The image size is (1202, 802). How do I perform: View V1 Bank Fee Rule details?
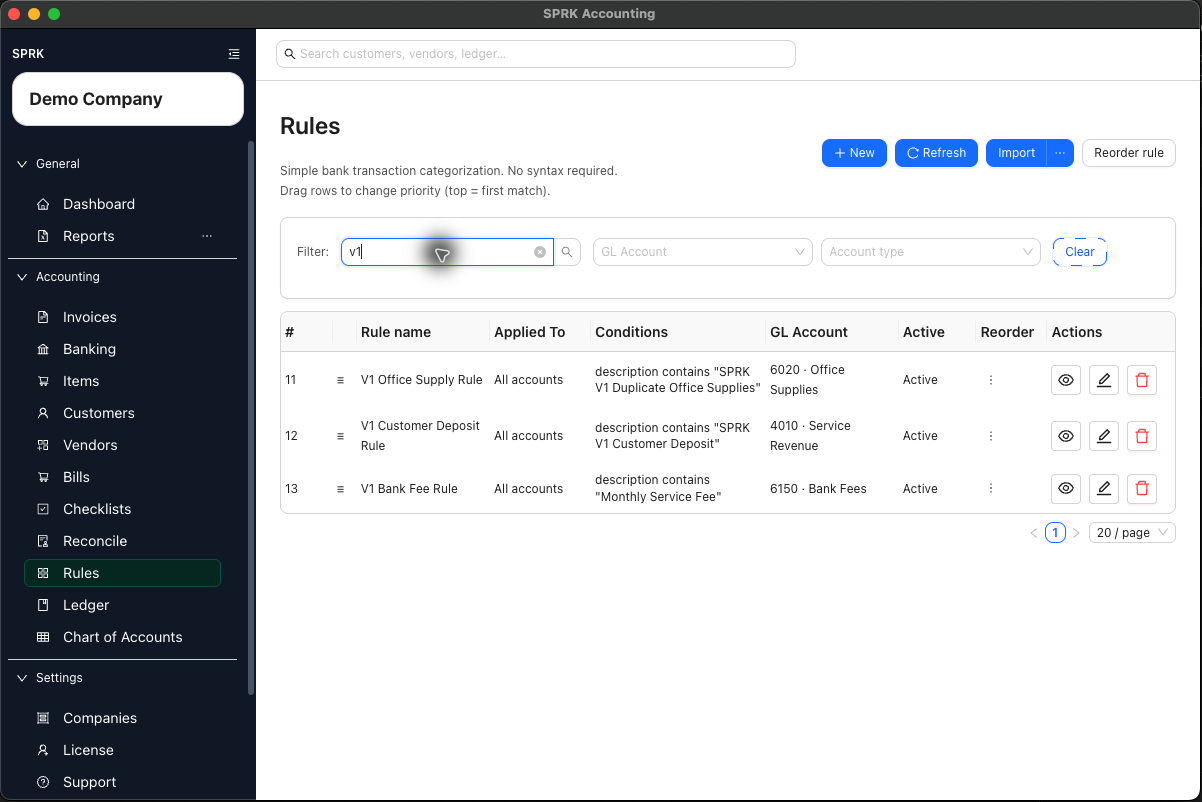click(x=1066, y=488)
